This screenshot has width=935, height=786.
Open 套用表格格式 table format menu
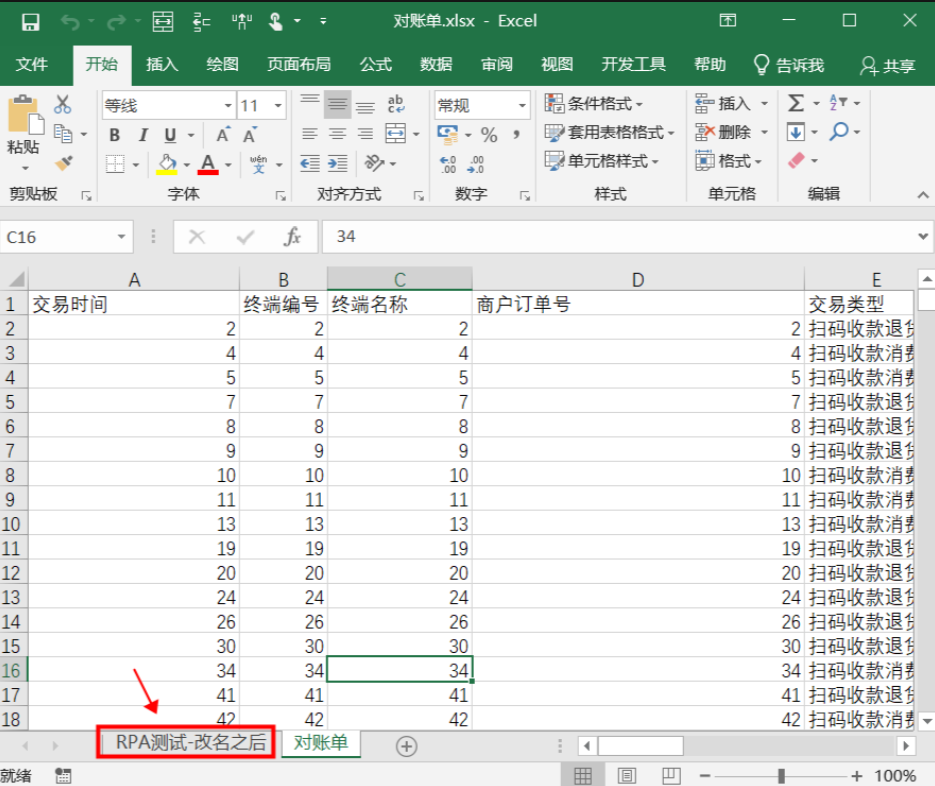coord(609,132)
